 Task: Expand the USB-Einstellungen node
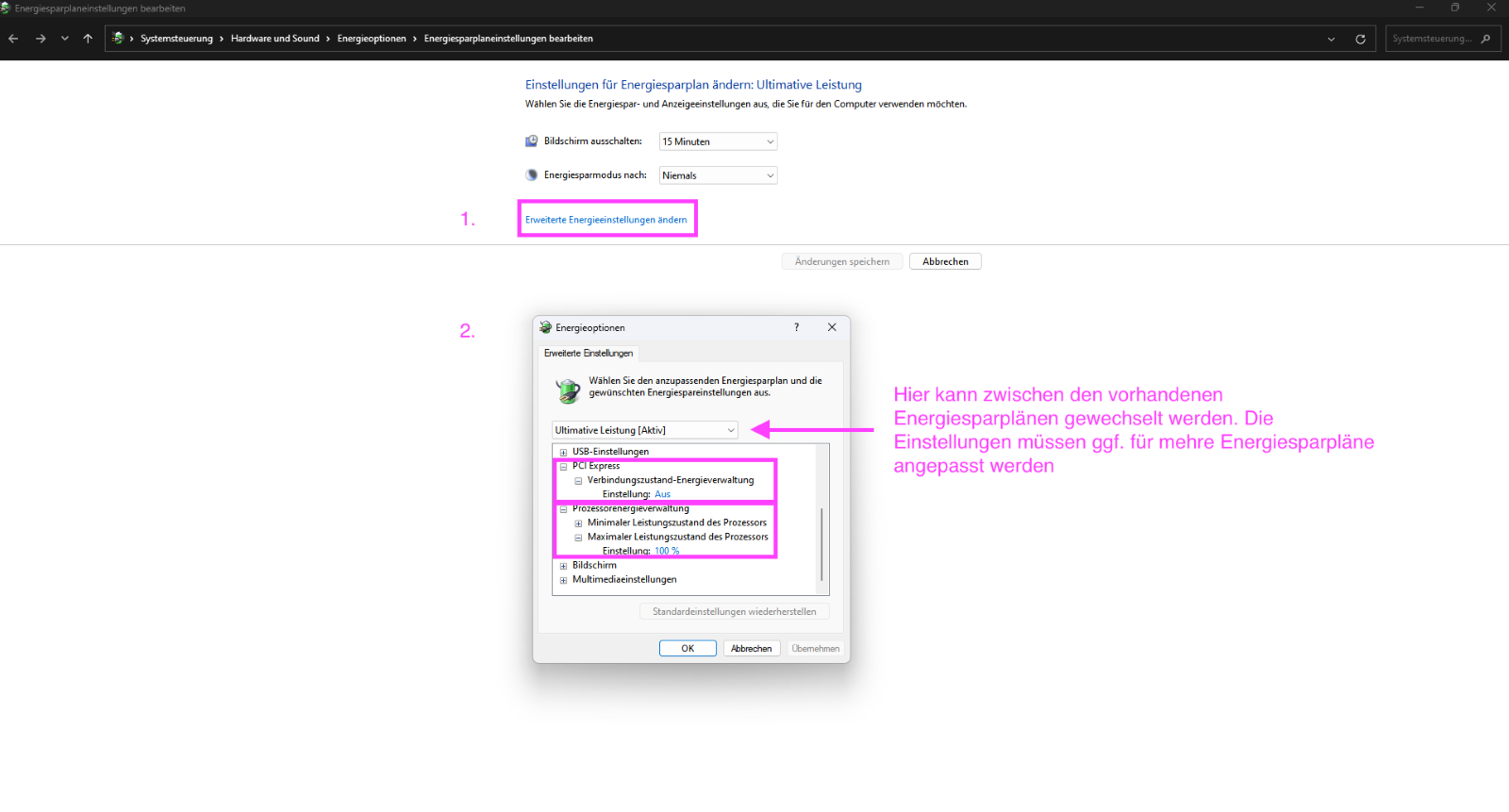(x=563, y=452)
